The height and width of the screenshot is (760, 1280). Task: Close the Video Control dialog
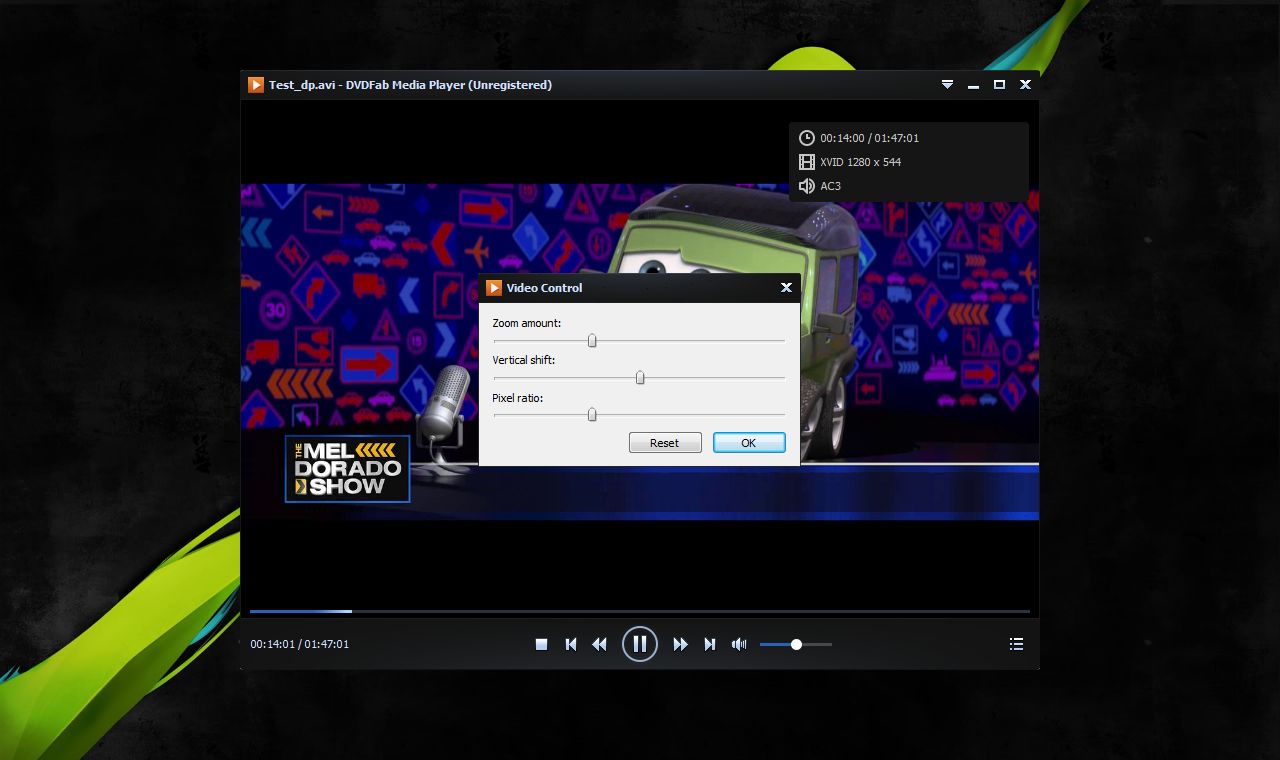point(786,288)
